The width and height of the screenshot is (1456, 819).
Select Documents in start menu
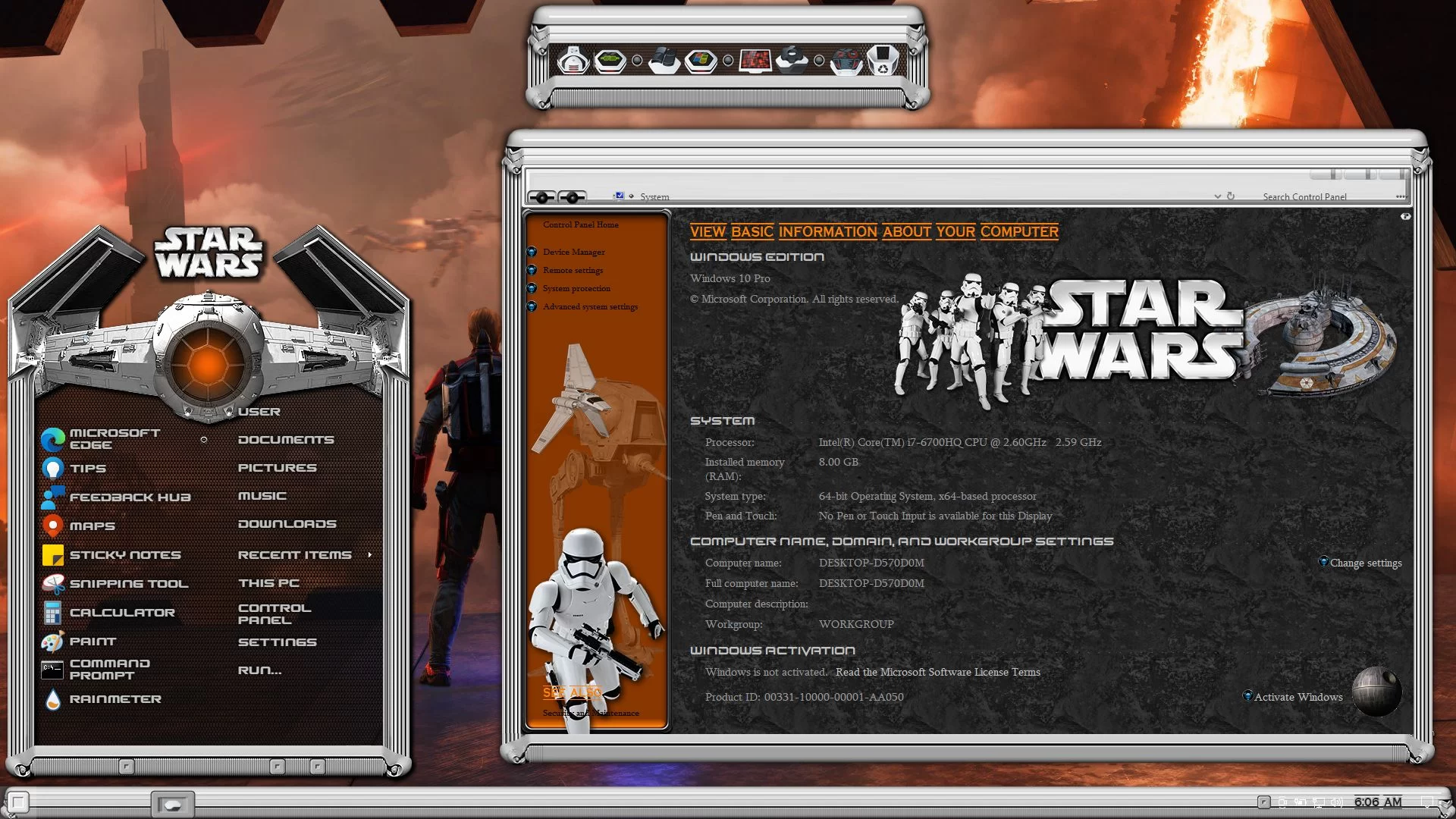coord(285,440)
